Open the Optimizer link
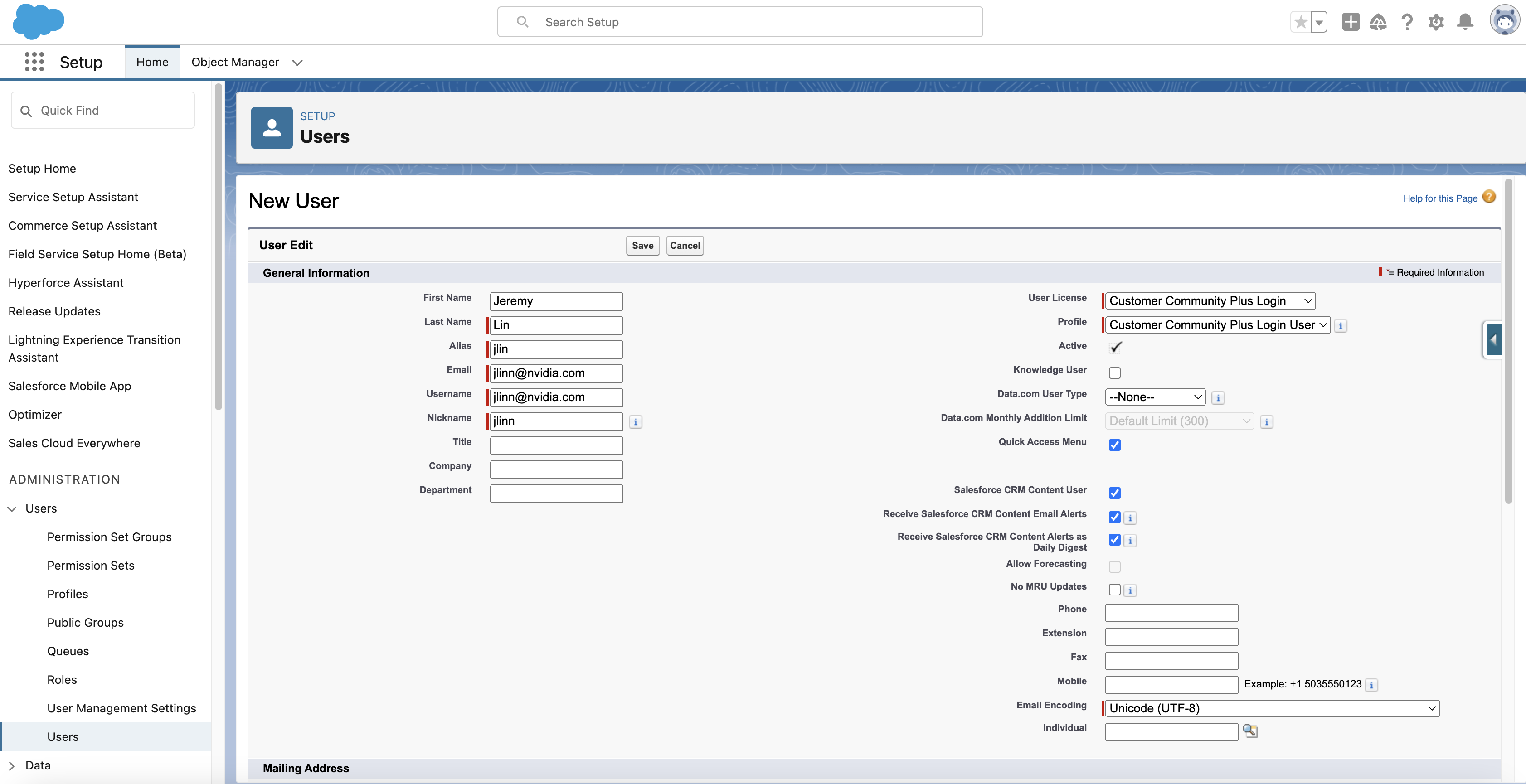1526x784 pixels. [x=35, y=415]
